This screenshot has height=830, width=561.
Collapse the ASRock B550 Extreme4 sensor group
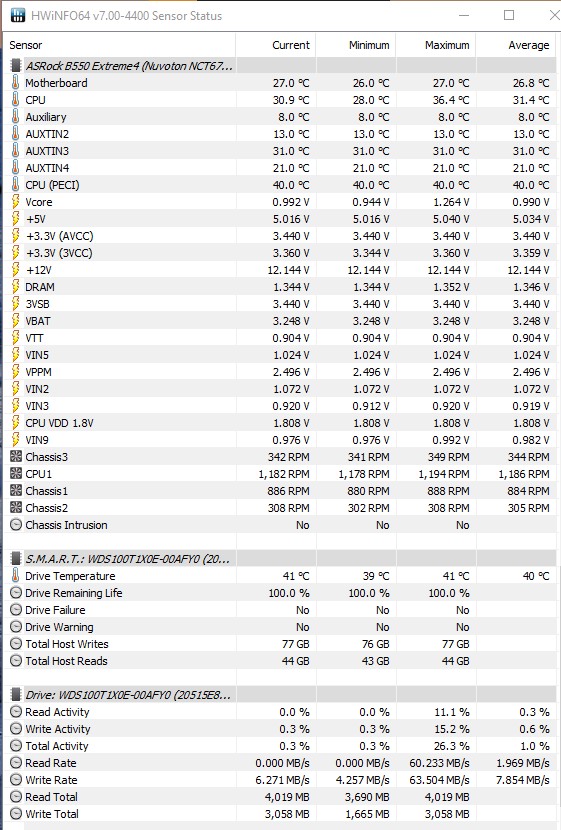pos(16,66)
